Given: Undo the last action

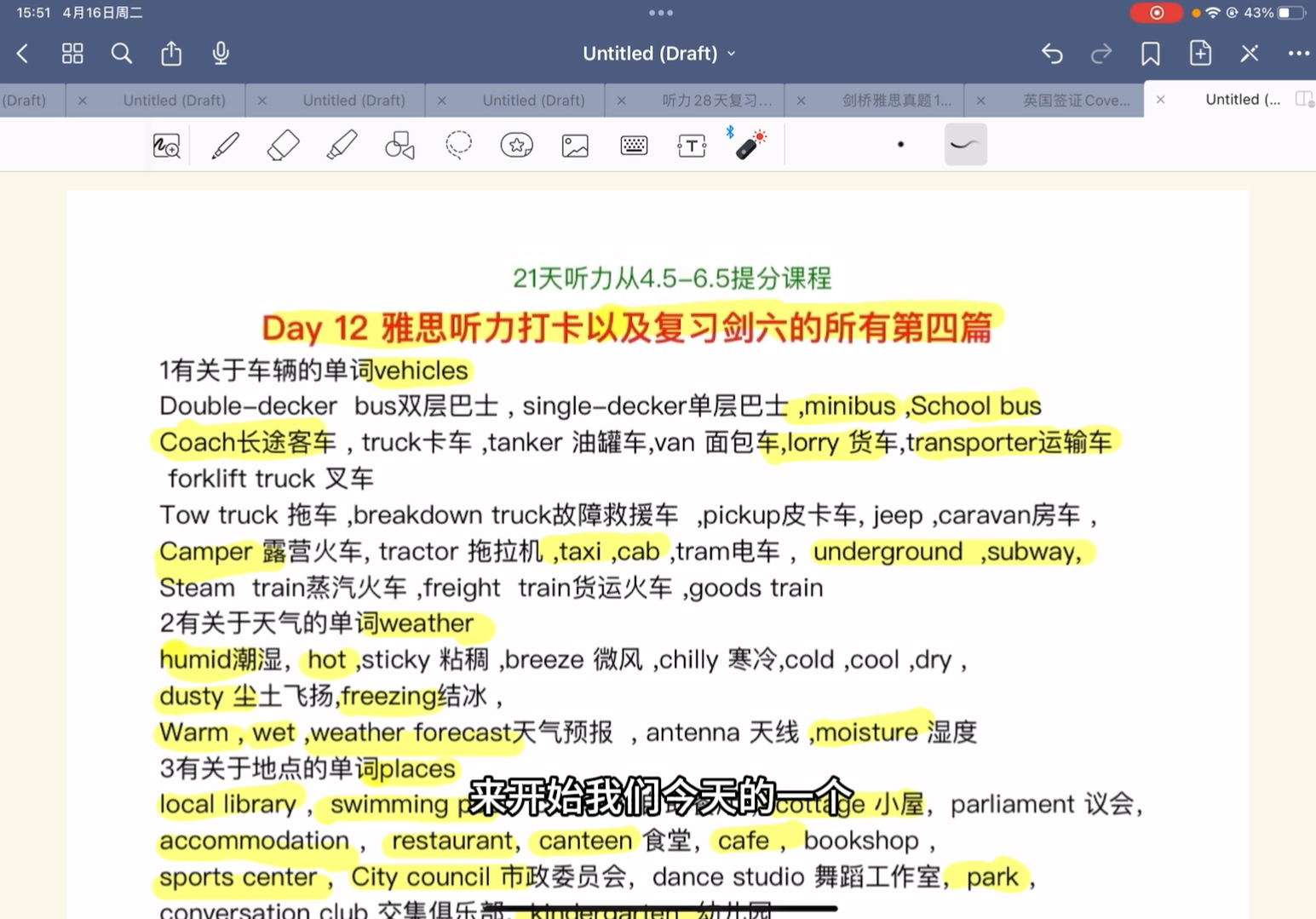Looking at the screenshot, I should click(1052, 54).
